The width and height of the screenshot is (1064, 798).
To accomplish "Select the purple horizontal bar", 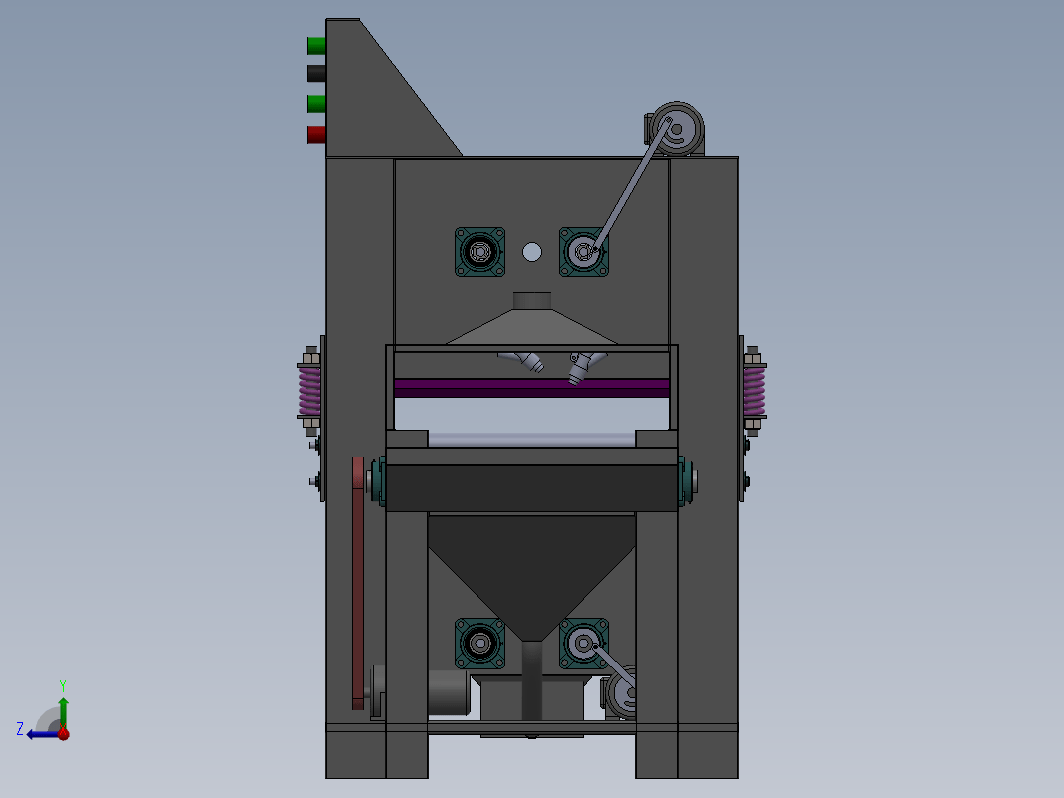I will [532, 388].
